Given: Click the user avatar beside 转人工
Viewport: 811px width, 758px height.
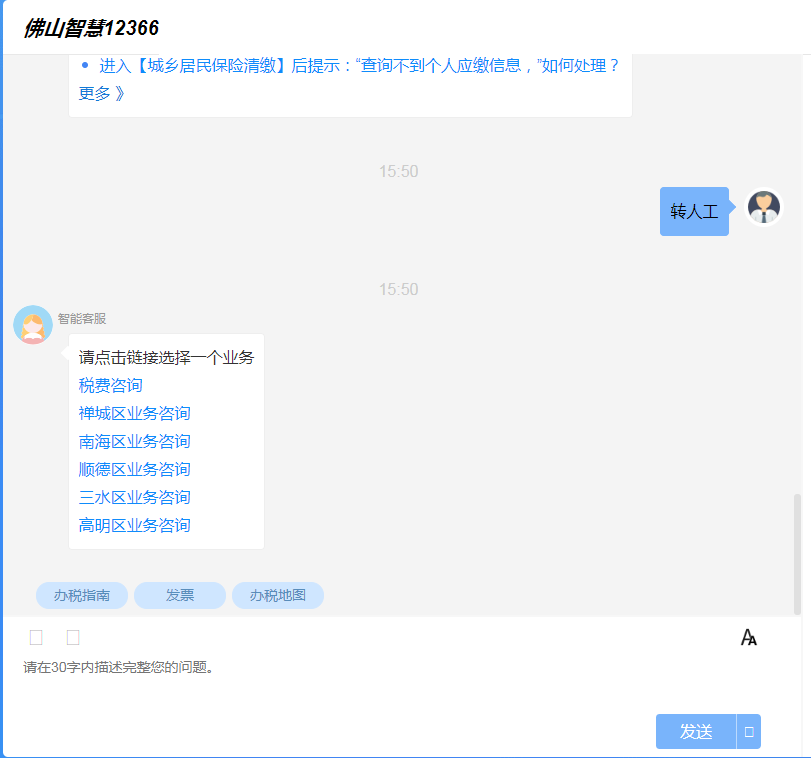Looking at the screenshot, I should tap(763, 207).
